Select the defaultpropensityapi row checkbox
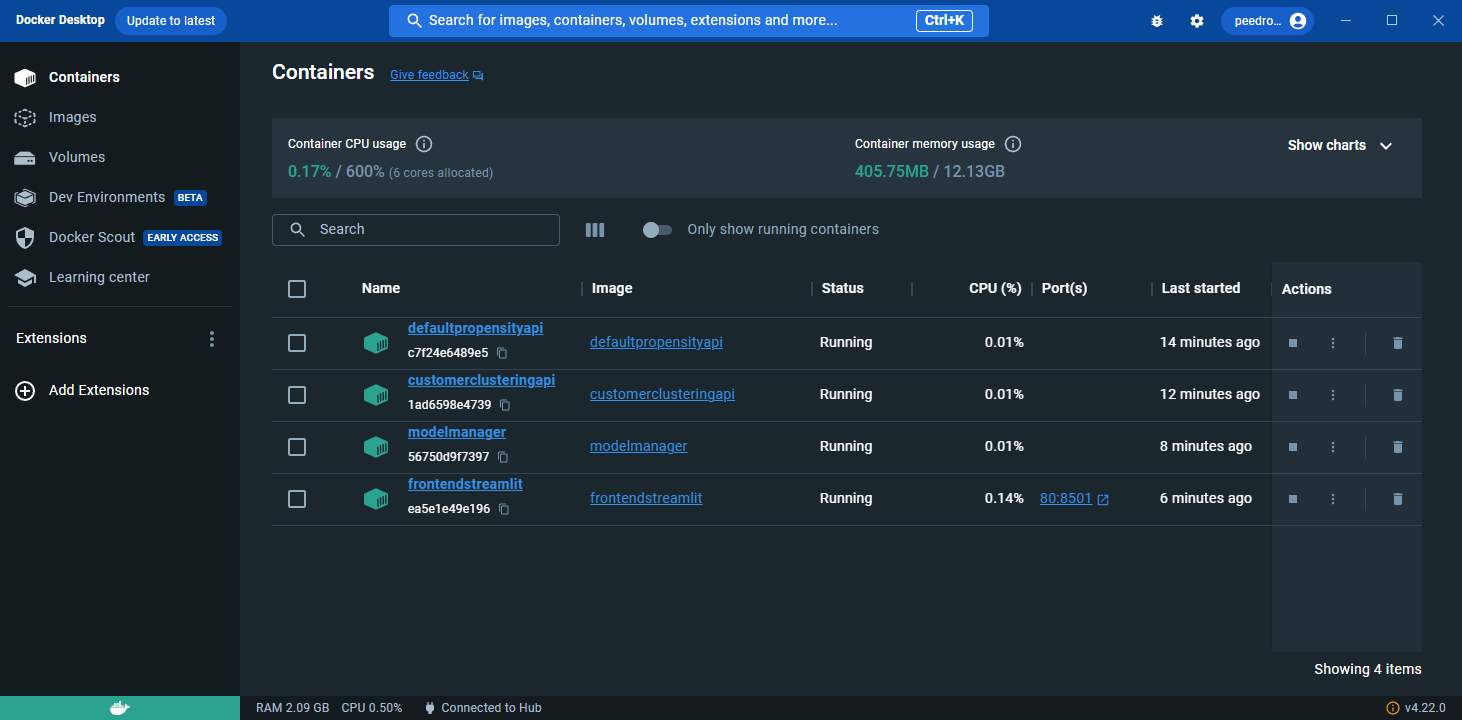This screenshot has width=1462, height=720. 297,343
